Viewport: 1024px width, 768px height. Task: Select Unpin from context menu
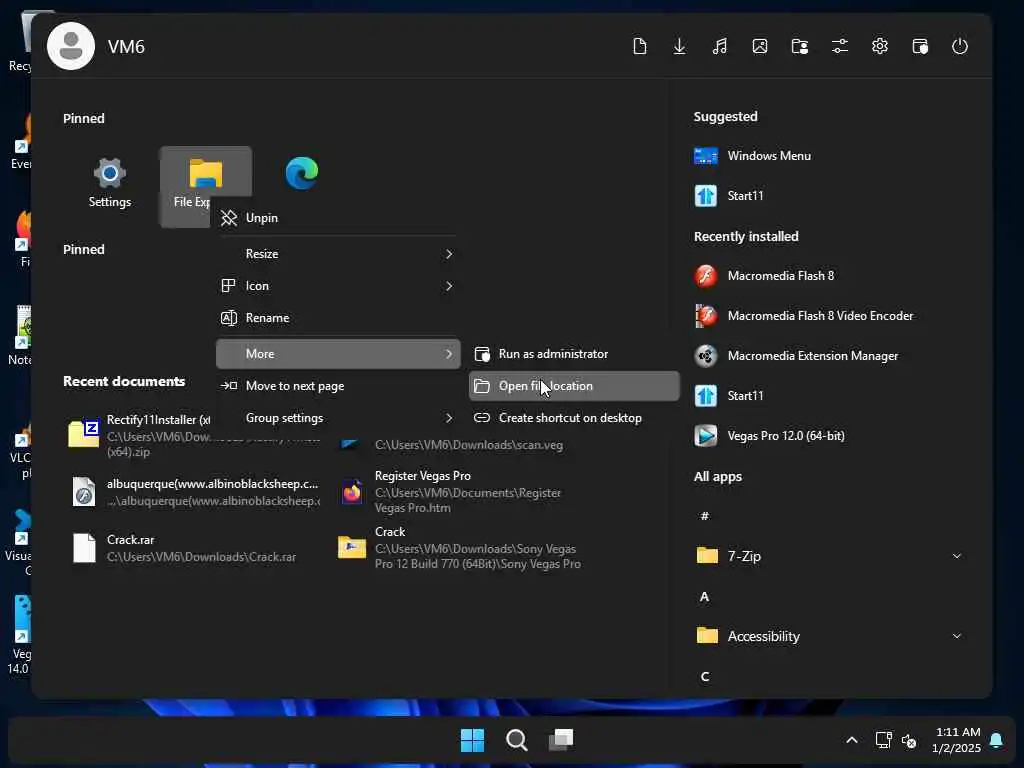pyautogui.click(x=338, y=218)
